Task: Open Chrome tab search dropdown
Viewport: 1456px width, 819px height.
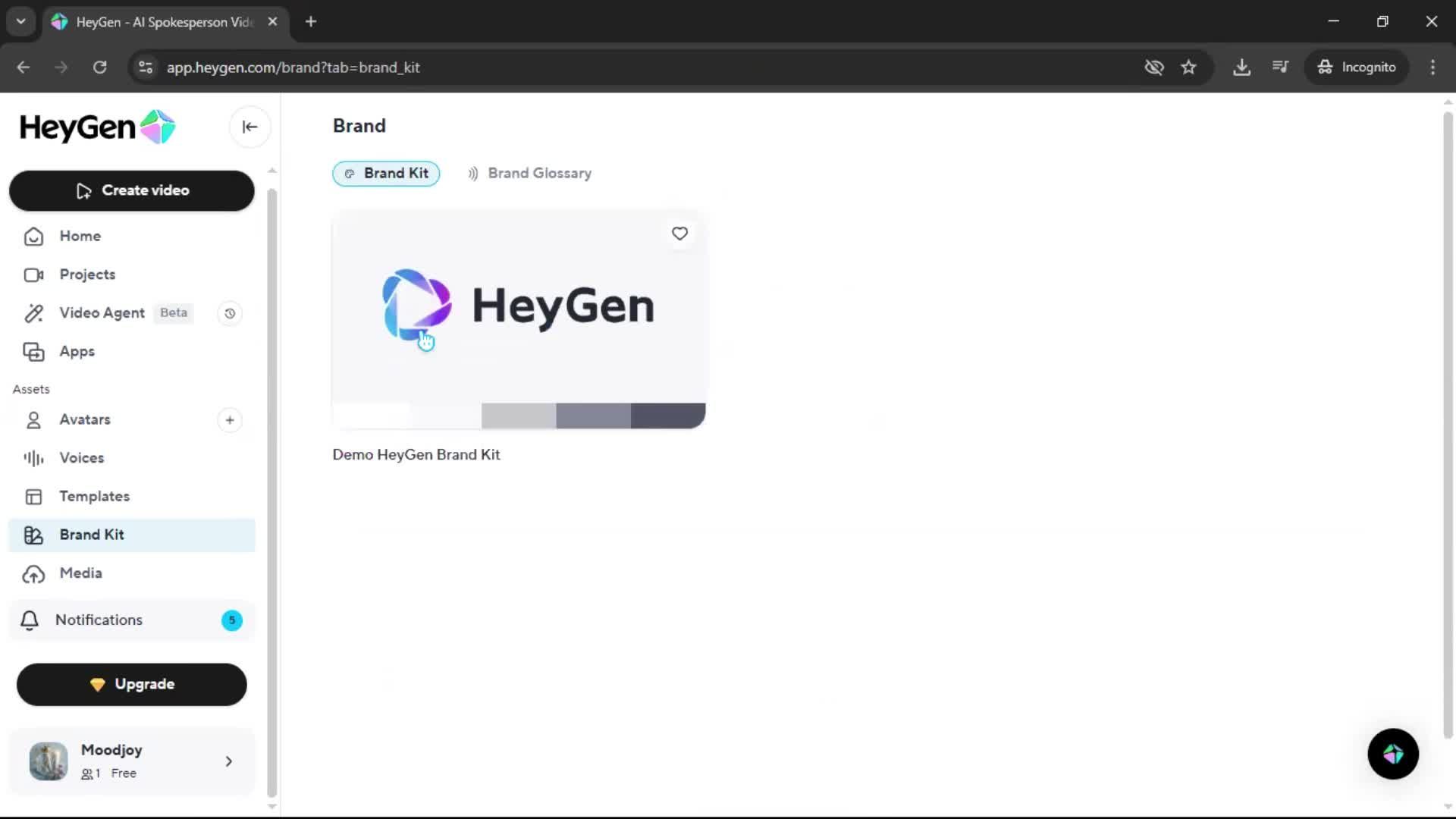Action: (21, 21)
